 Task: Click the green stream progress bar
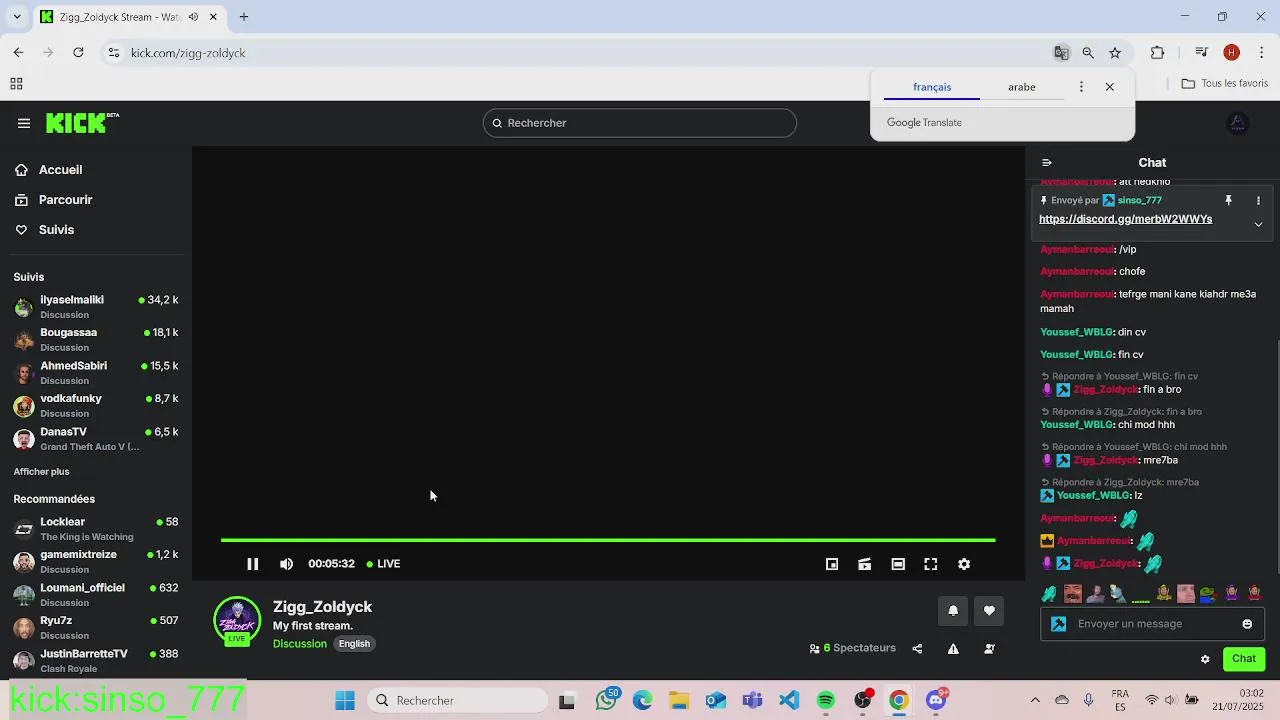click(608, 540)
